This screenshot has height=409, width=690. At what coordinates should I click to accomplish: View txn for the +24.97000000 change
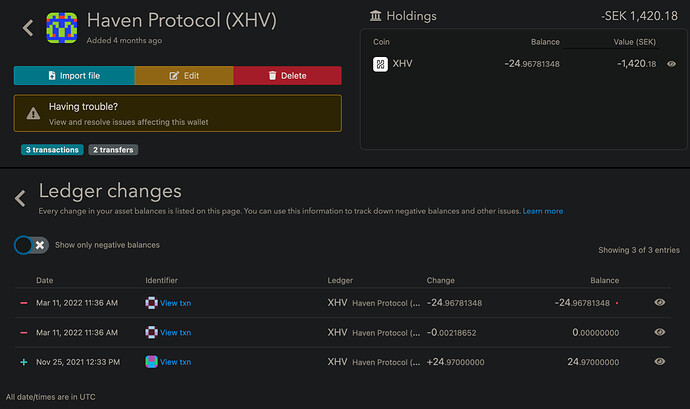(x=175, y=362)
